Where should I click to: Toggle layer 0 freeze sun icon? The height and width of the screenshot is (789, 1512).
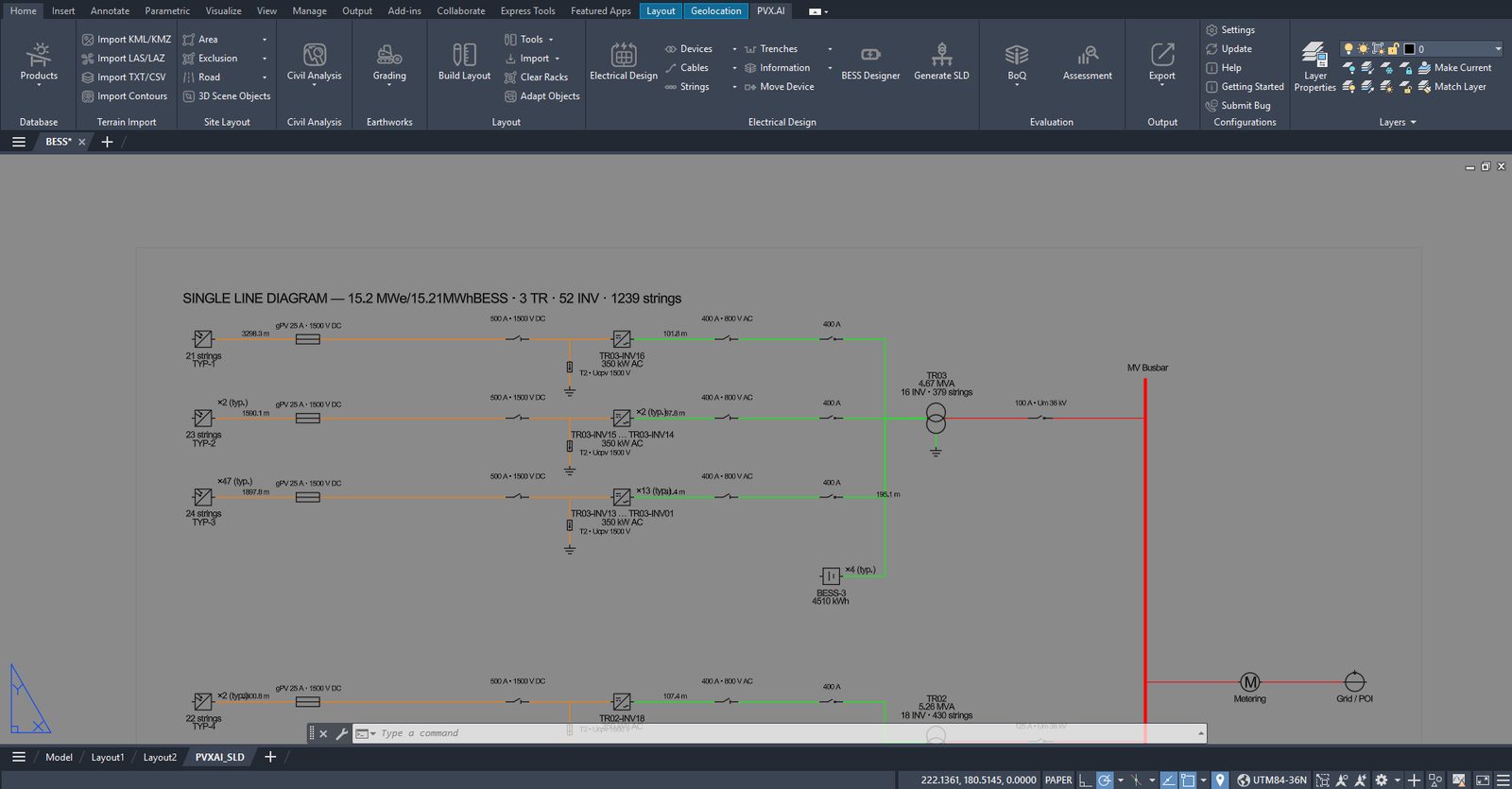pos(1363,48)
